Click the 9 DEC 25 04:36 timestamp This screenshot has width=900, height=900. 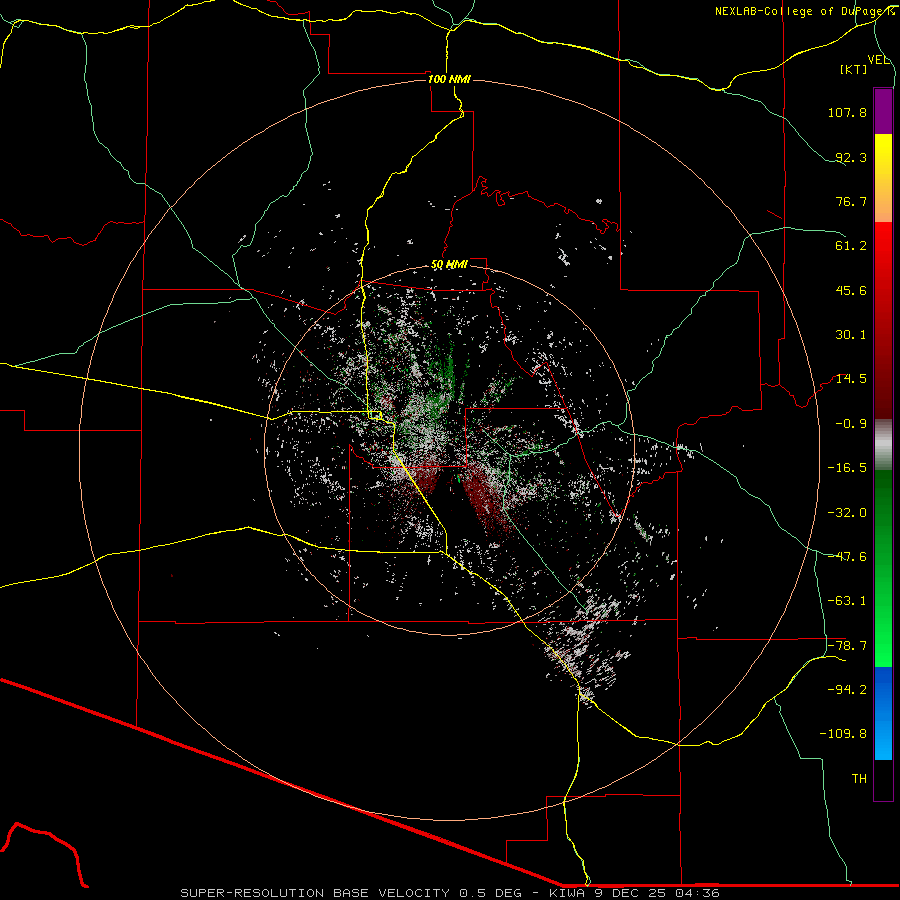[656, 893]
